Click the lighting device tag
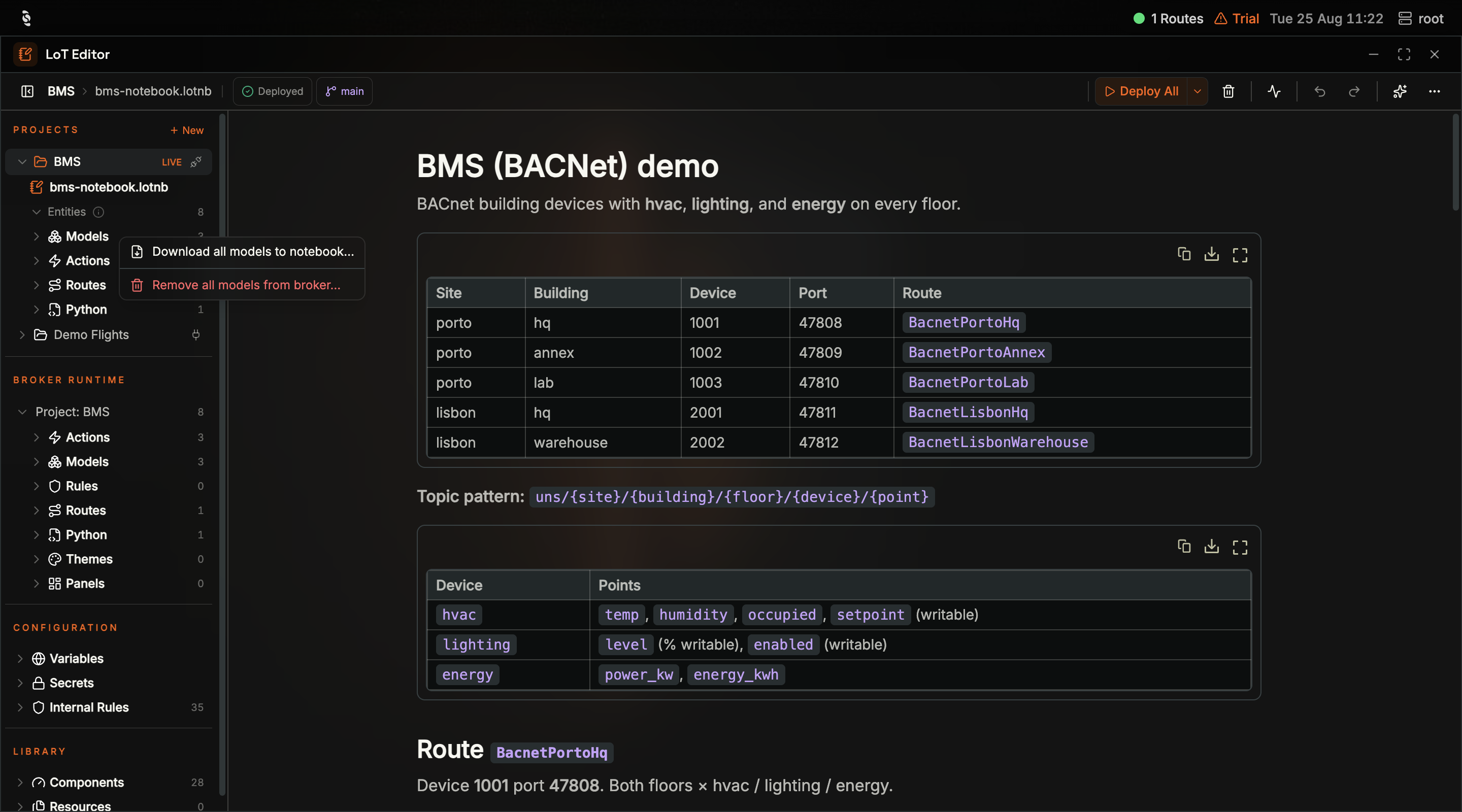This screenshot has height=812, width=1462. (476, 645)
